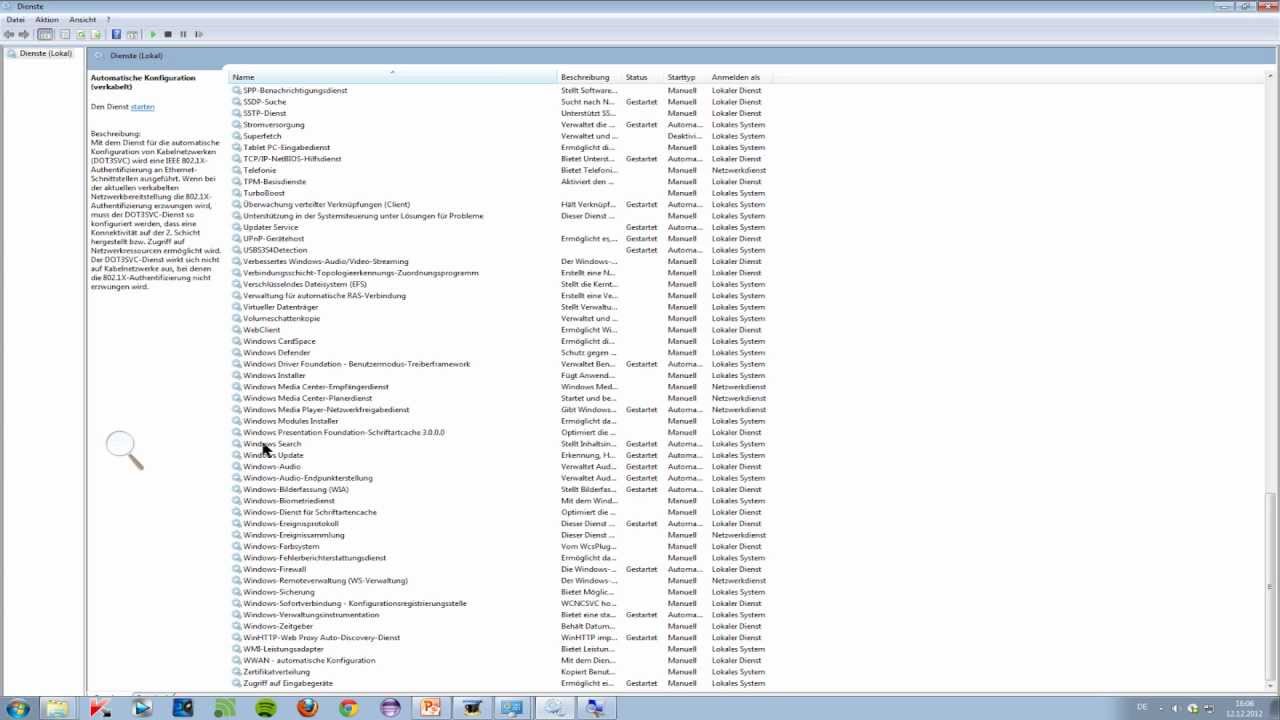Select the 'WMI-Leistungsadapter' service row
Viewport: 1280px width, 720px height.
[503, 649]
